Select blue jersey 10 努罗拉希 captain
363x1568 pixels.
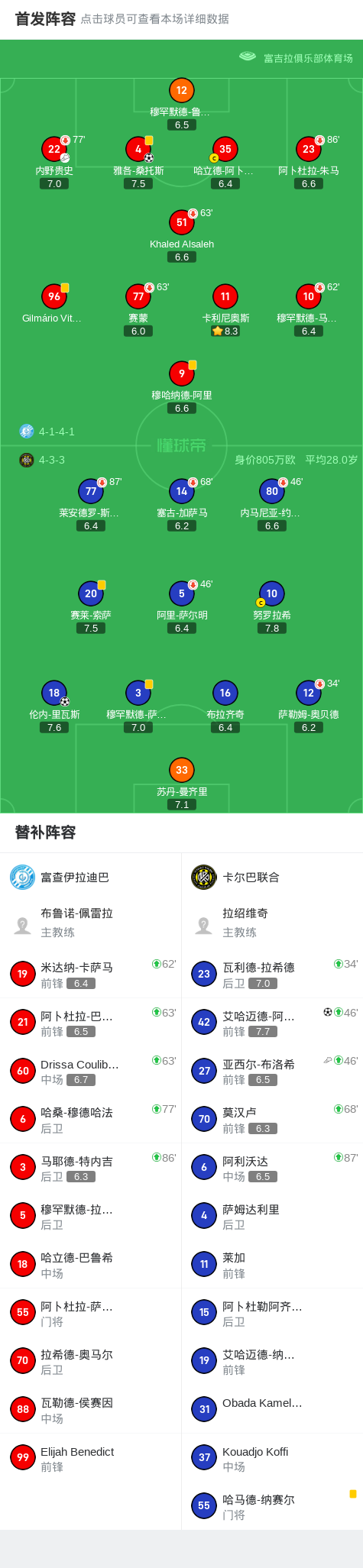271,593
